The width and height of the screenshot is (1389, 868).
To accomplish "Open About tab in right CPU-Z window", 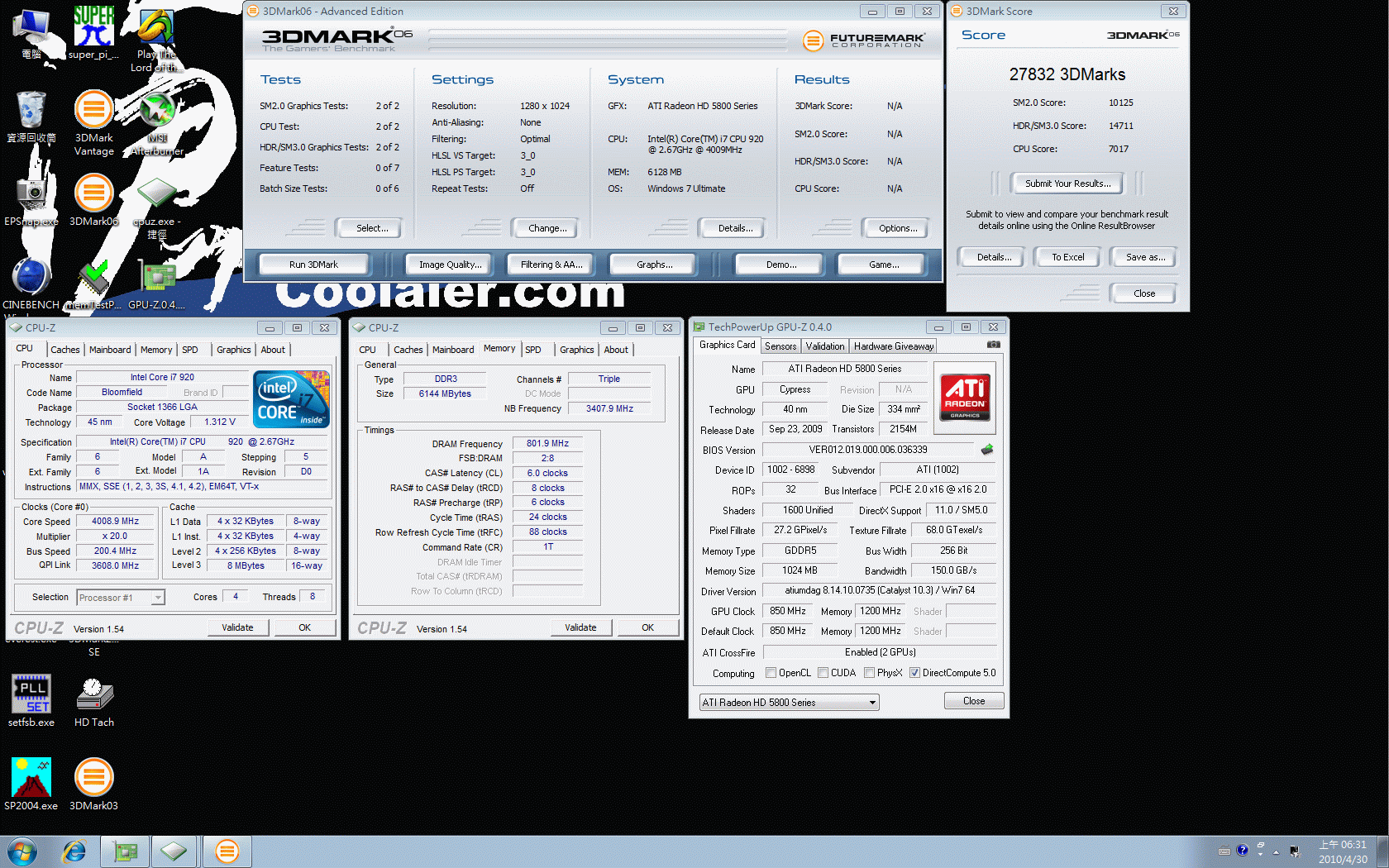I will [x=616, y=350].
